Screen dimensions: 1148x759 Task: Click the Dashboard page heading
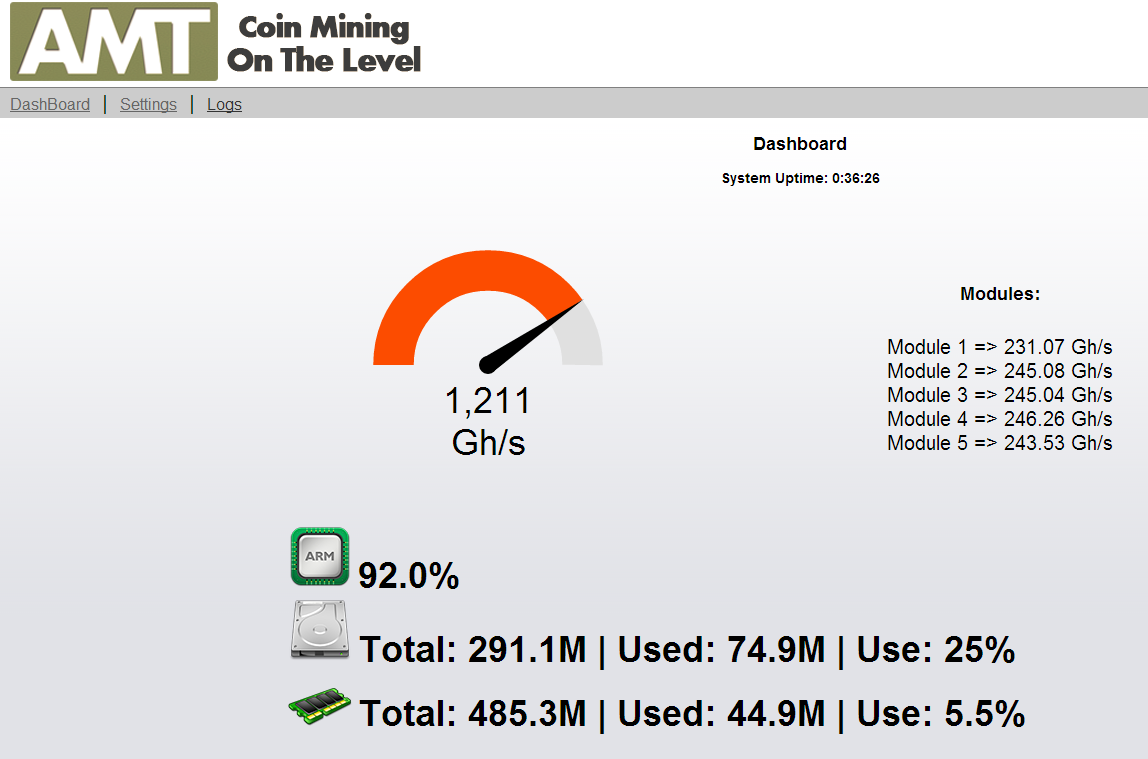800,144
